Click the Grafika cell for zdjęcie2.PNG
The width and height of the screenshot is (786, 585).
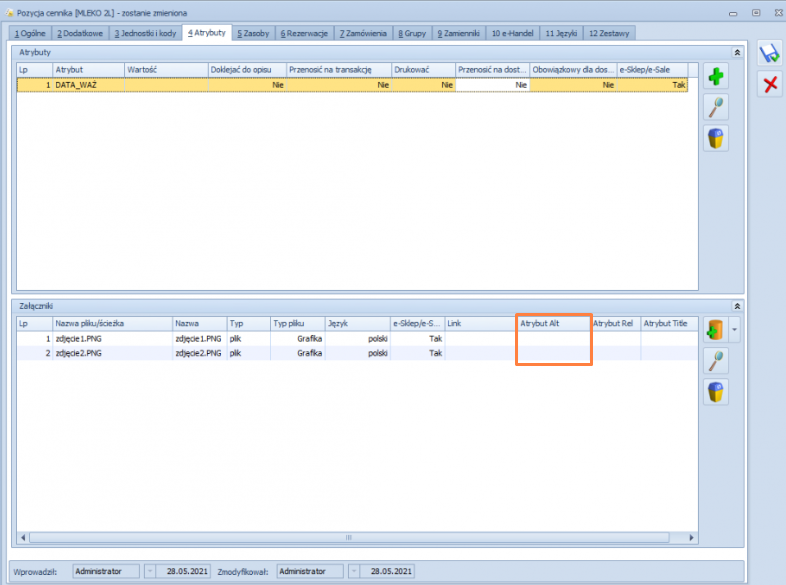[298, 353]
